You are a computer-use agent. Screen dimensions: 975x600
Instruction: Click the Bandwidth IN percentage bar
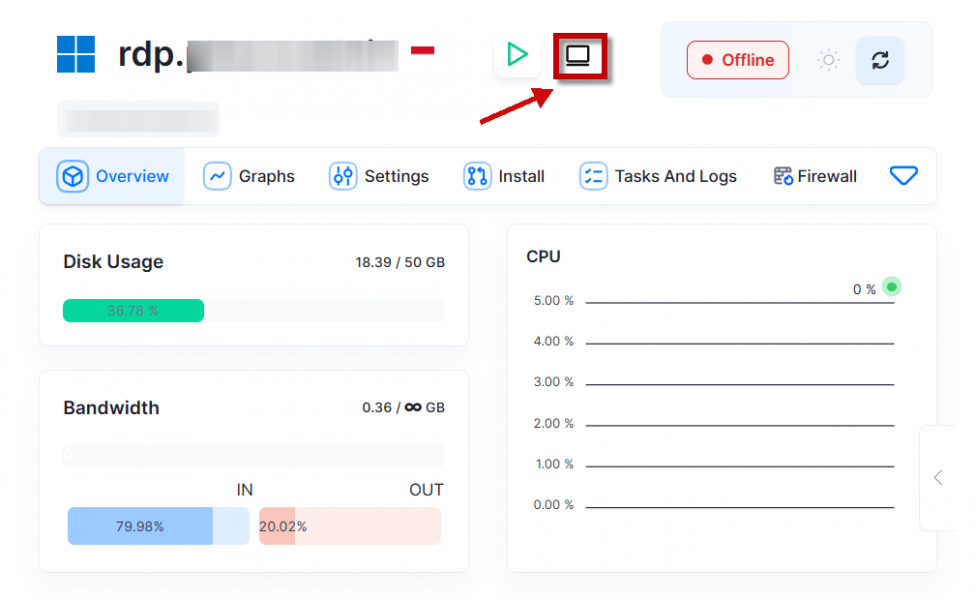158,526
